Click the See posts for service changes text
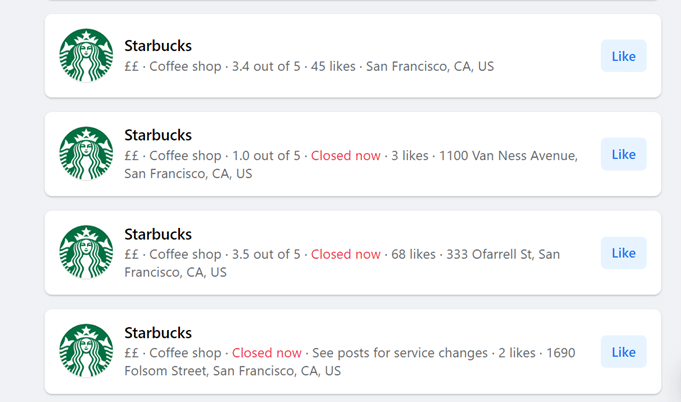Screen dimensions: 681x402 pyautogui.click(x=400, y=353)
